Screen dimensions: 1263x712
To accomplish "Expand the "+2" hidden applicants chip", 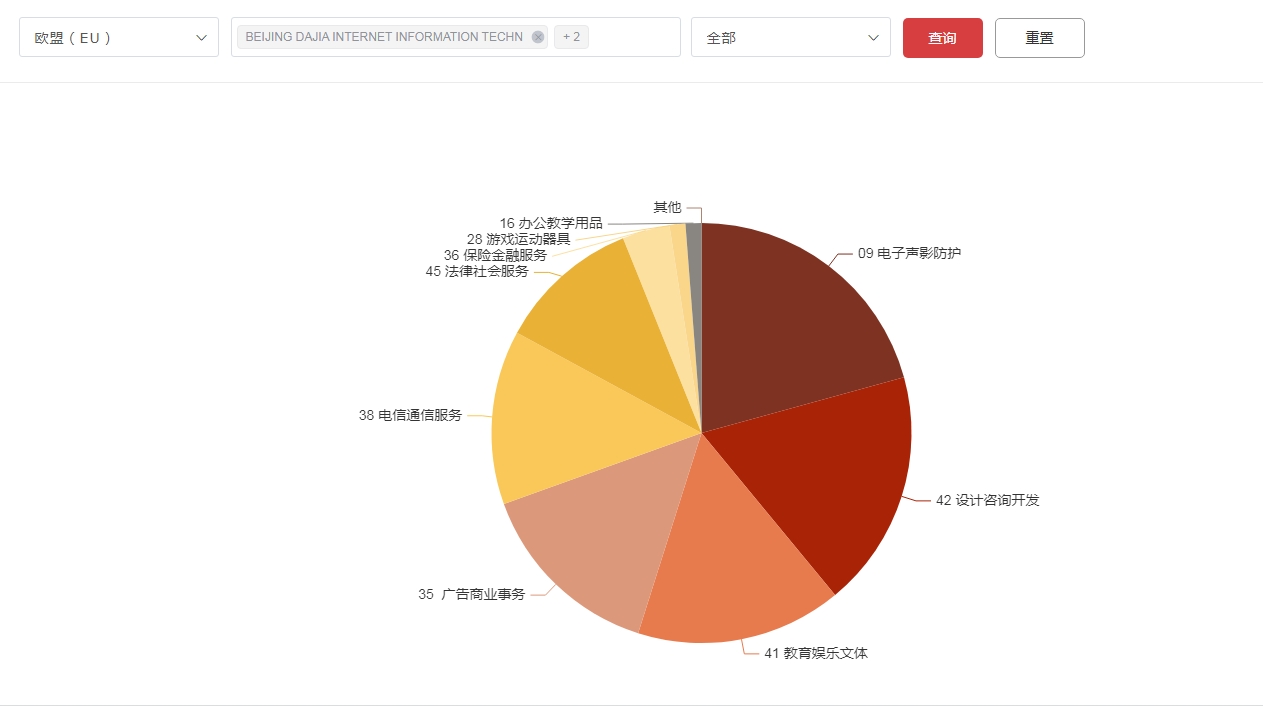I will pyautogui.click(x=571, y=36).
